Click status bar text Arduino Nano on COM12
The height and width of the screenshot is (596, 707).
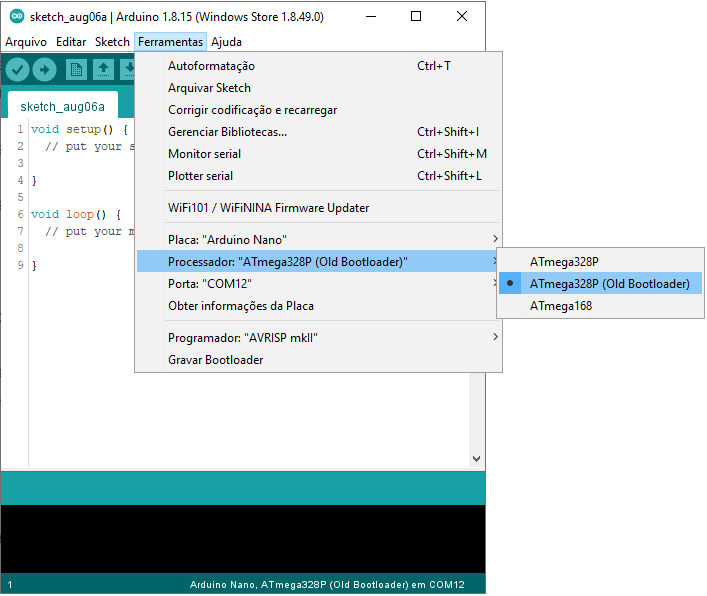point(327,585)
